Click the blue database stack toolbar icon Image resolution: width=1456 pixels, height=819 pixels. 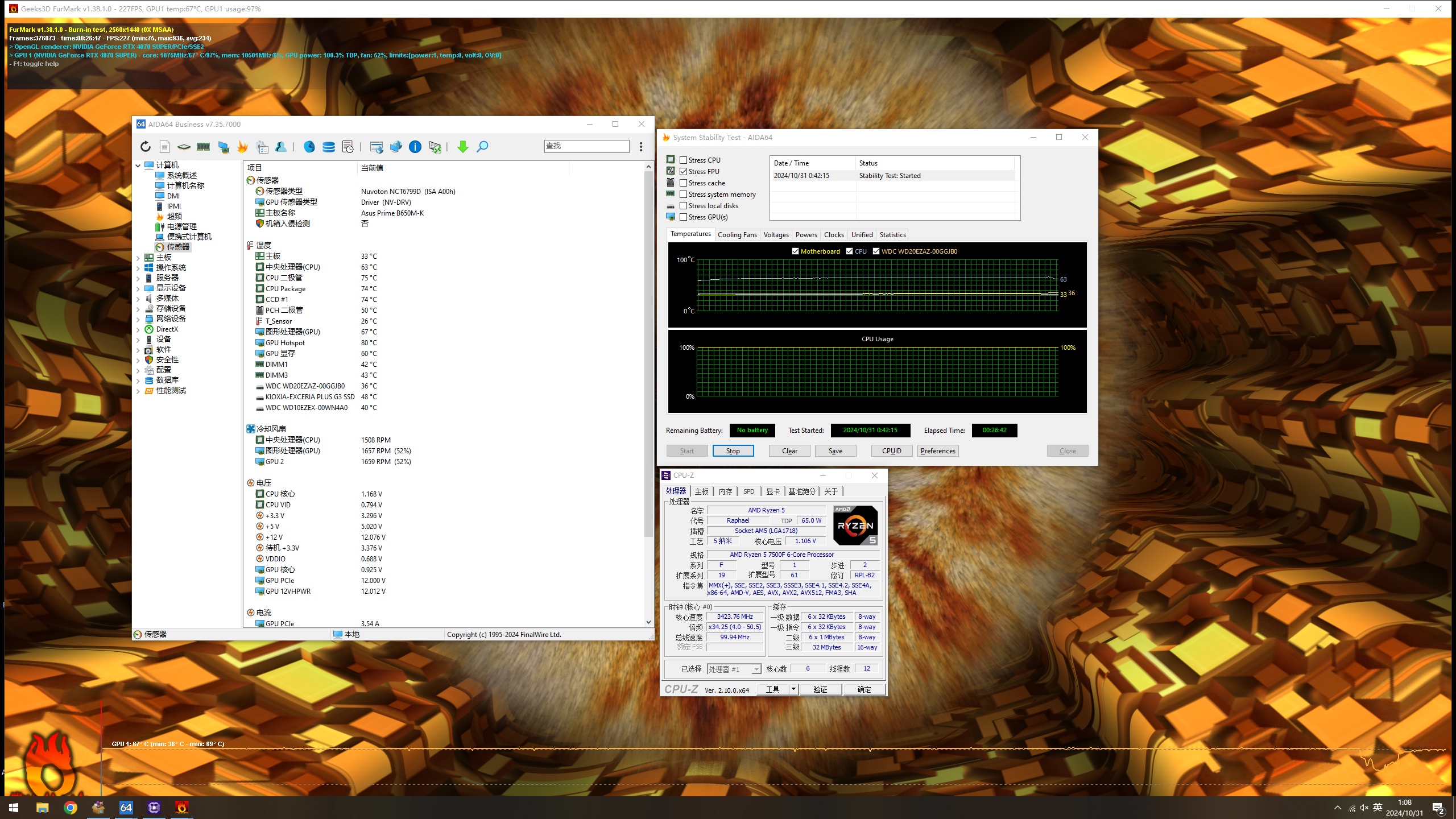329,147
